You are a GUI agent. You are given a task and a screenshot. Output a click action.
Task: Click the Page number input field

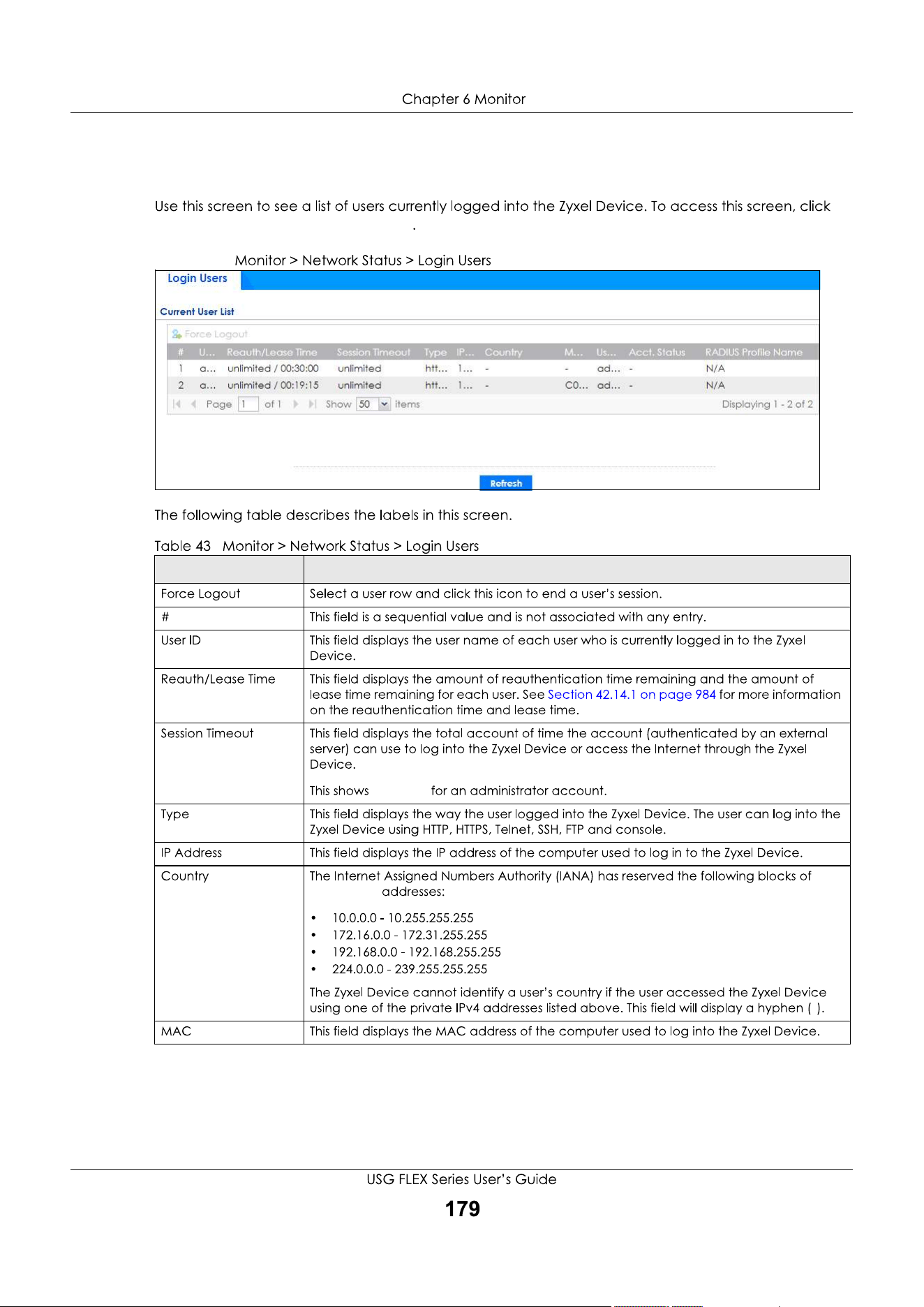[x=248, y=404]
